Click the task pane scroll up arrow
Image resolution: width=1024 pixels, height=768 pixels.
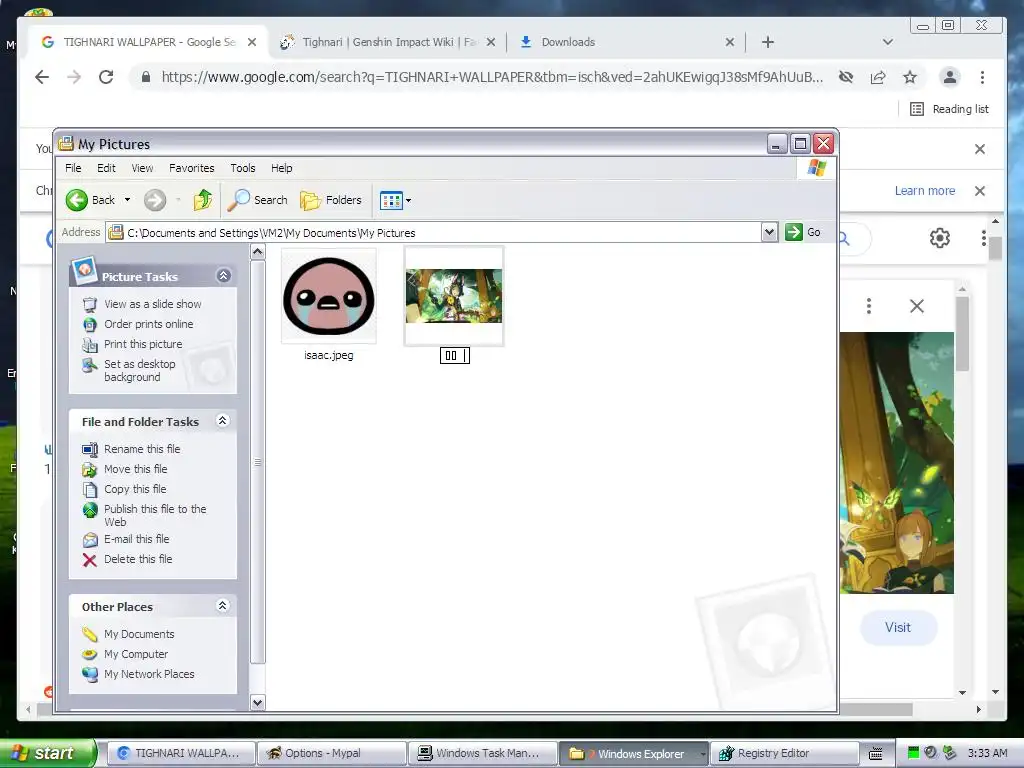tap(258, 251)
